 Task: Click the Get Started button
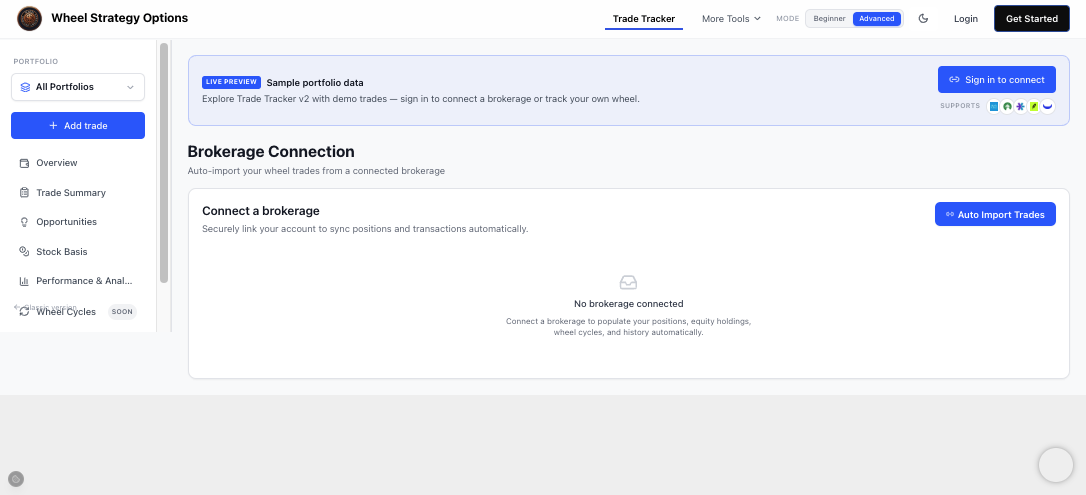tap(1031, 19)
